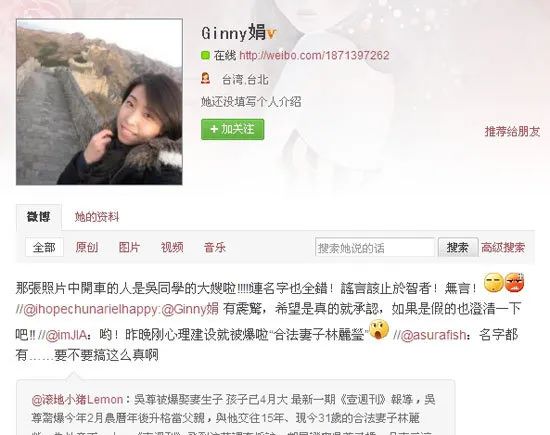
Task: Open 高级搜索 advanced search
Action: coord(503,247)
